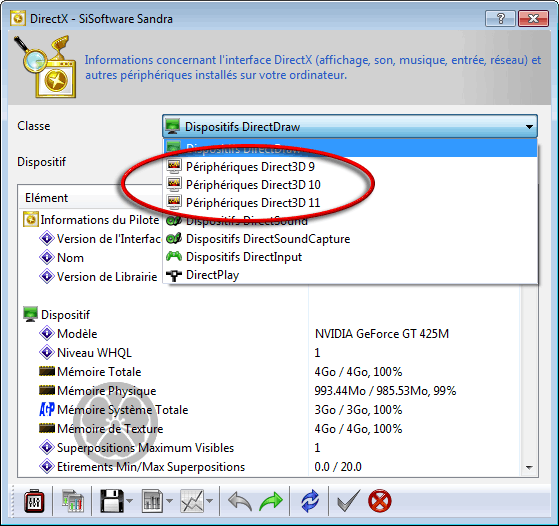Click the Elément column header
This screenshot has width=559, height=526.
[91, 198]
